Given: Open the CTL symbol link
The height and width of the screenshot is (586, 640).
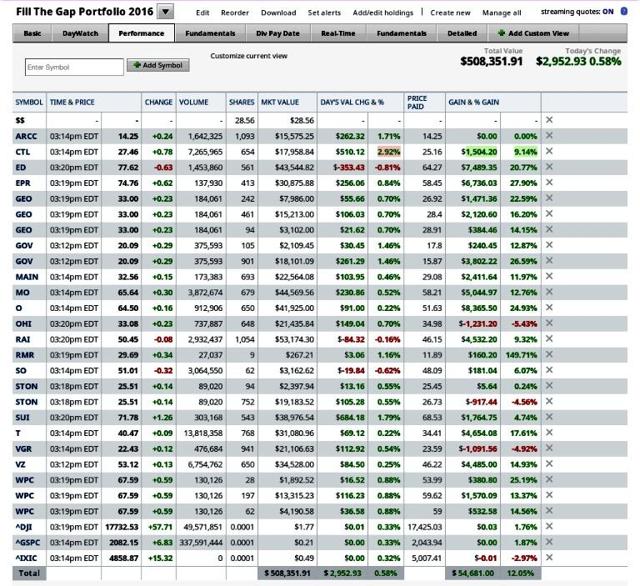Looking at the screenshot, I should pyautogui.click(x=22, y=151).
